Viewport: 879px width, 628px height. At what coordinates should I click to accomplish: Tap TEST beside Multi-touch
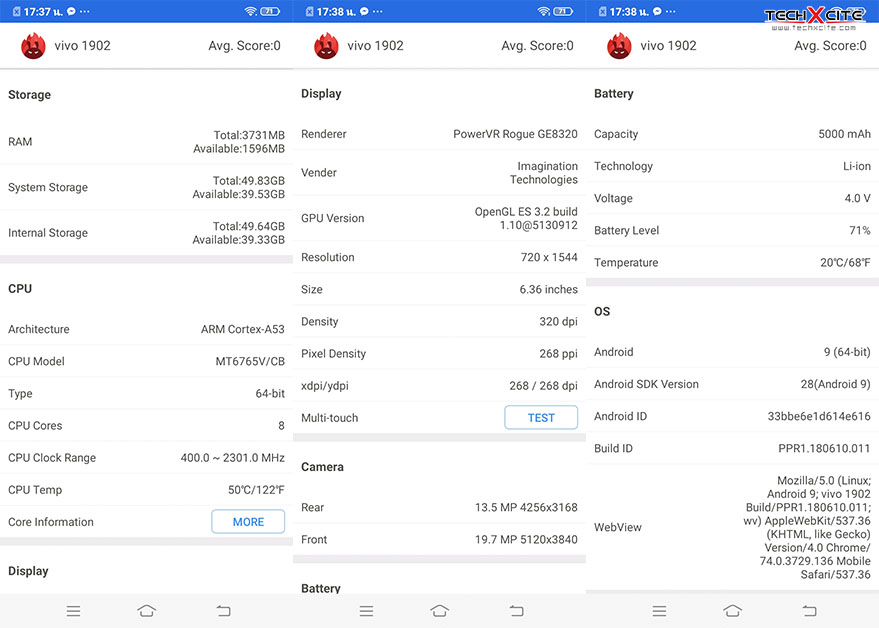[540, 418]
